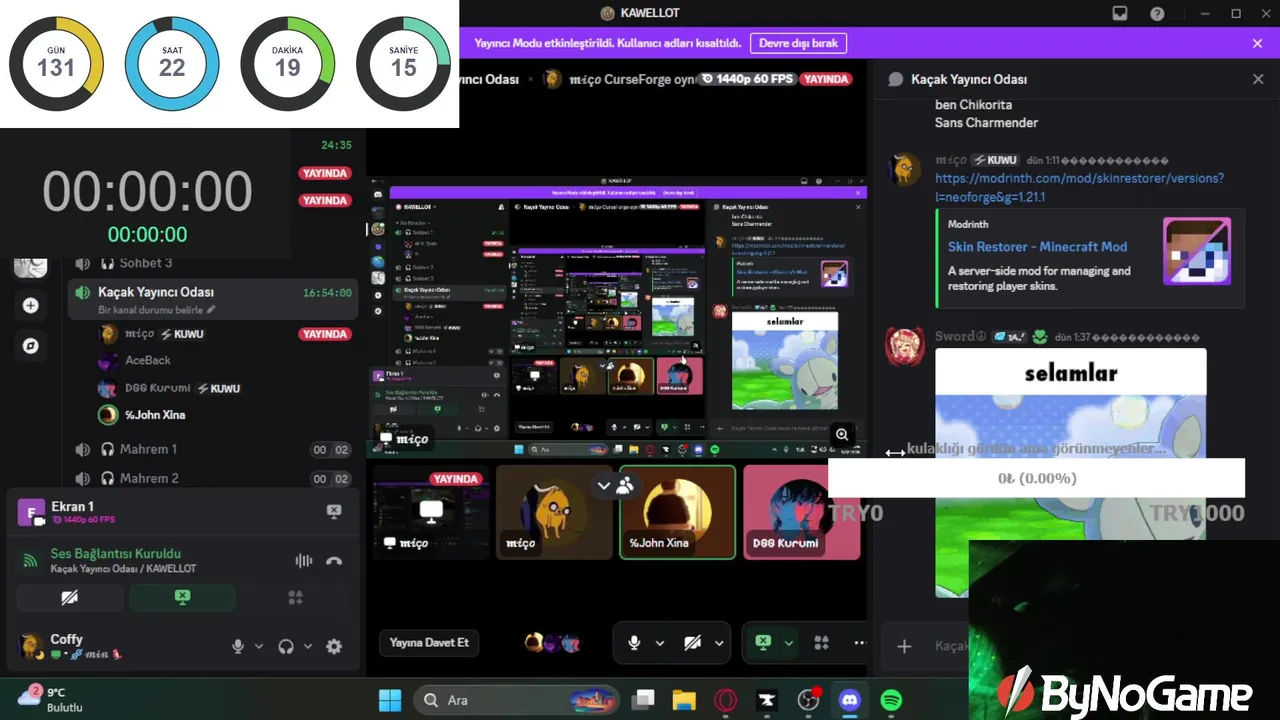Select %John Xina participant tile
The image size is (1280, 720).
click(x=677, y=512)
